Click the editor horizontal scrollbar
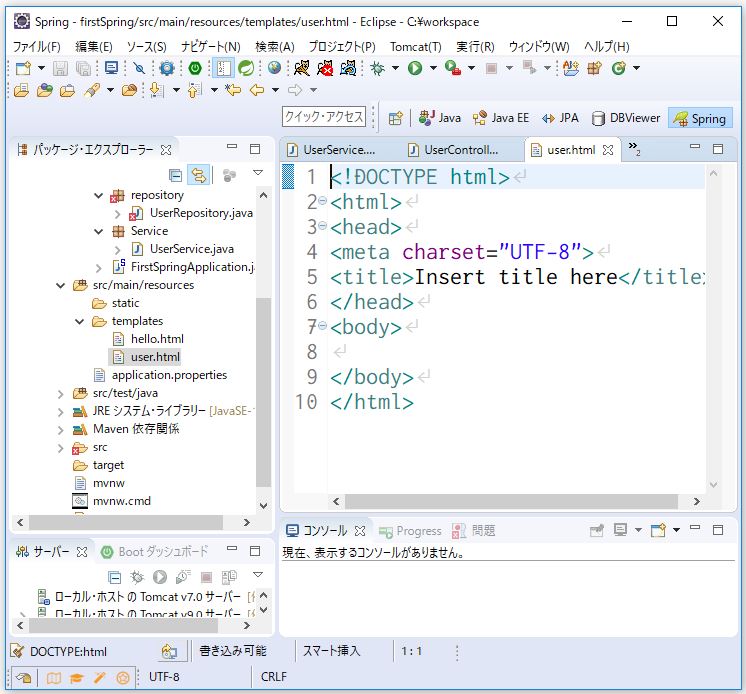 point(510,501)
